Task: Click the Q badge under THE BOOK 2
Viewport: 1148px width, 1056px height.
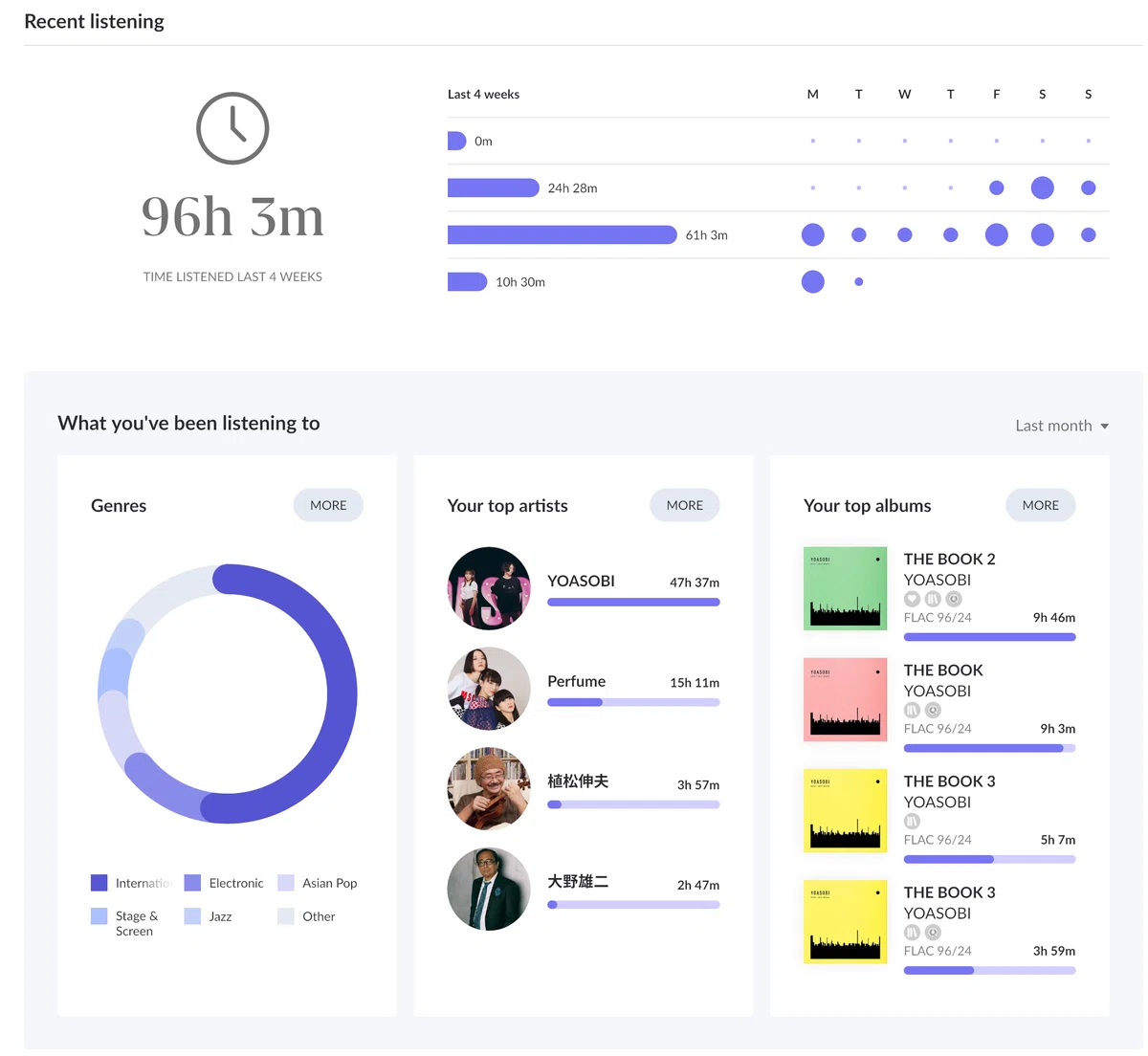Action: pos(954,599)
